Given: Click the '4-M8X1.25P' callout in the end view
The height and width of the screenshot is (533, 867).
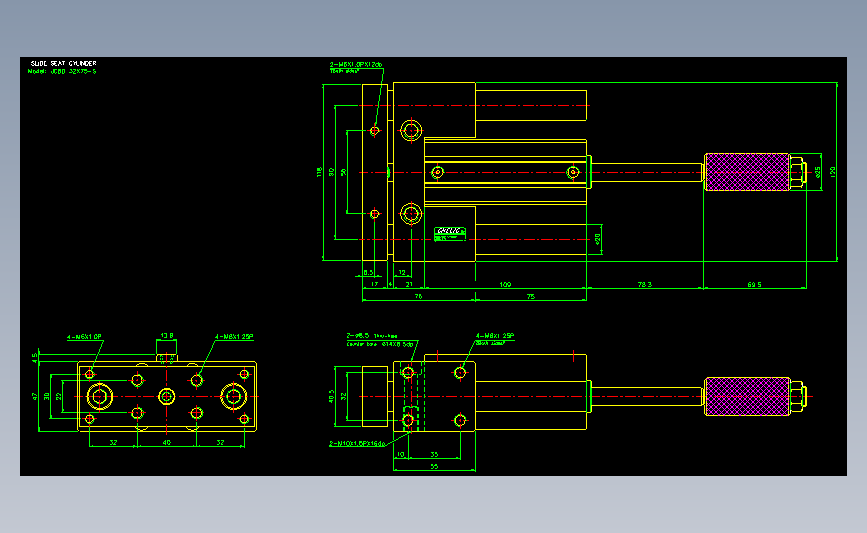Looking at the screenshot, I should click(234, 336).
